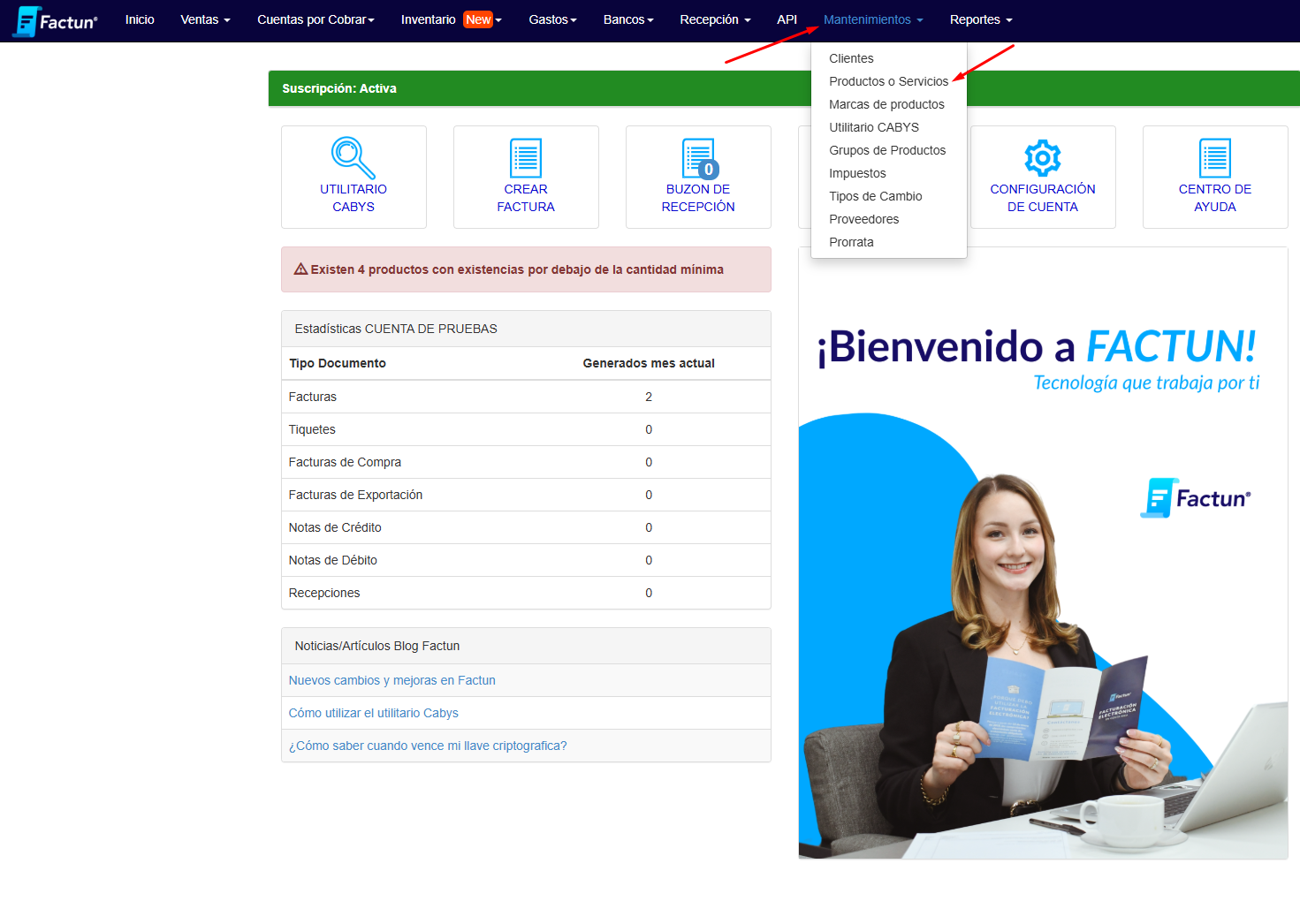Screen dimensions: 1300x924
Task: Click the CONFIGURACIÓN DE CUENTA card label
Action: 1043,198
